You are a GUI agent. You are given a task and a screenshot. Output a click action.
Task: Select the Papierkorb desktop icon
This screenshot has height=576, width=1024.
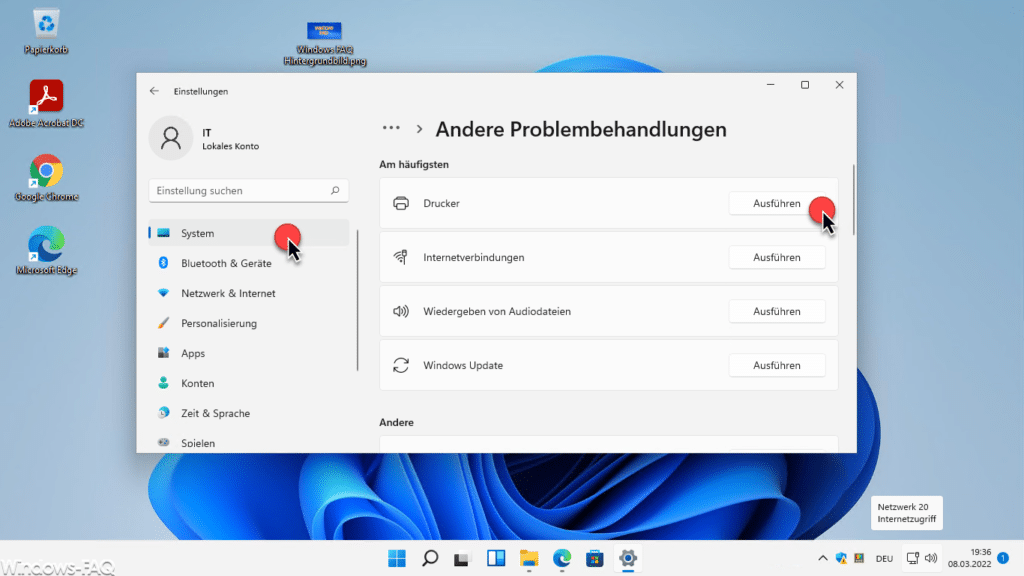pos(46,31)
